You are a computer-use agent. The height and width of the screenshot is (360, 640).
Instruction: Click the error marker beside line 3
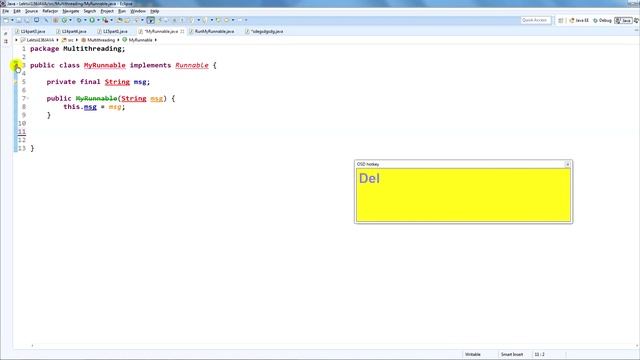click(x=16, y=65)
